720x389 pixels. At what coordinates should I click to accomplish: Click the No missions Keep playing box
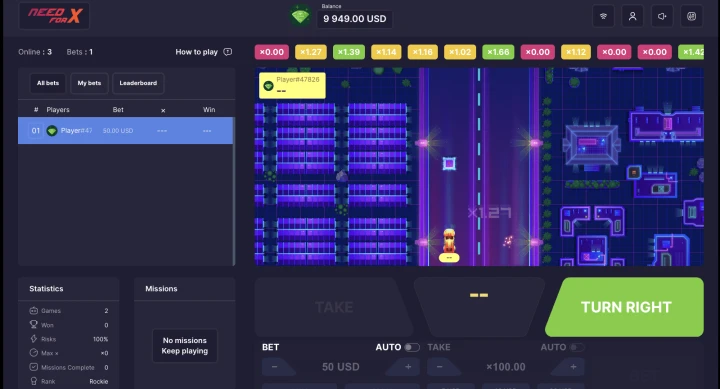point(185,345)
